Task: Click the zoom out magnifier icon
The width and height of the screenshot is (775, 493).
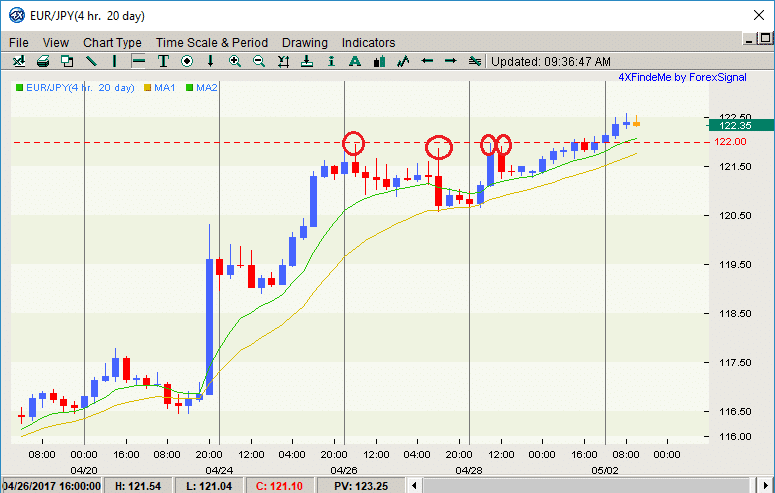Action: pos(259,61)
